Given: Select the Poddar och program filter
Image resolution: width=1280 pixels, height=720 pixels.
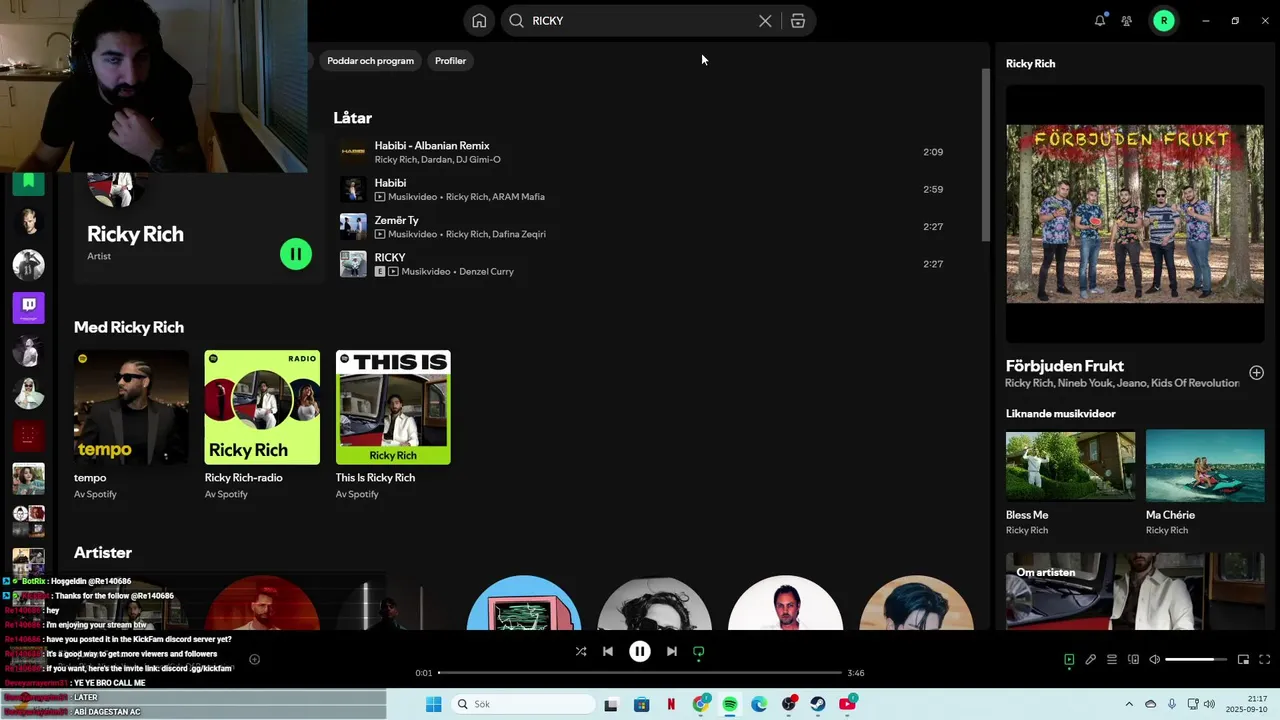Looking at the screenshot, I should 370,61.
